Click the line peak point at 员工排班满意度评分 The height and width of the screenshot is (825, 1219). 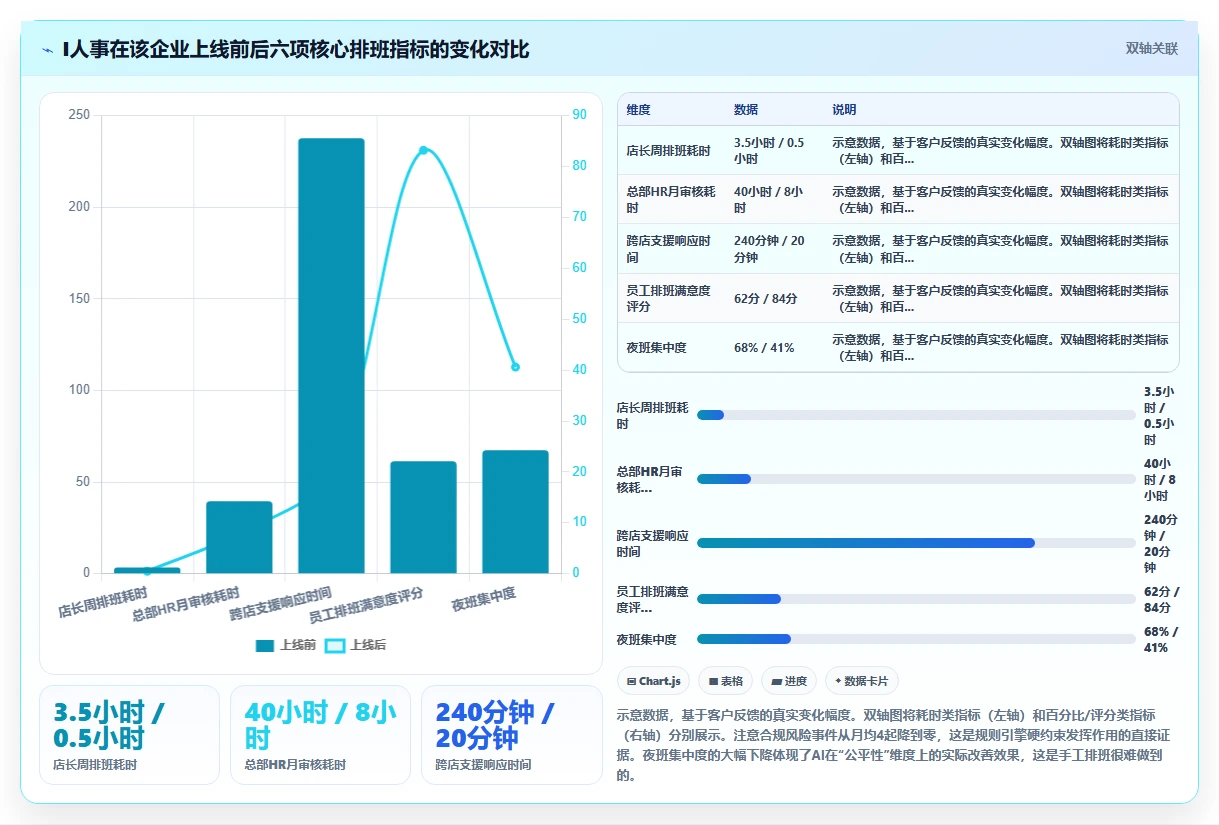[423, 150]
